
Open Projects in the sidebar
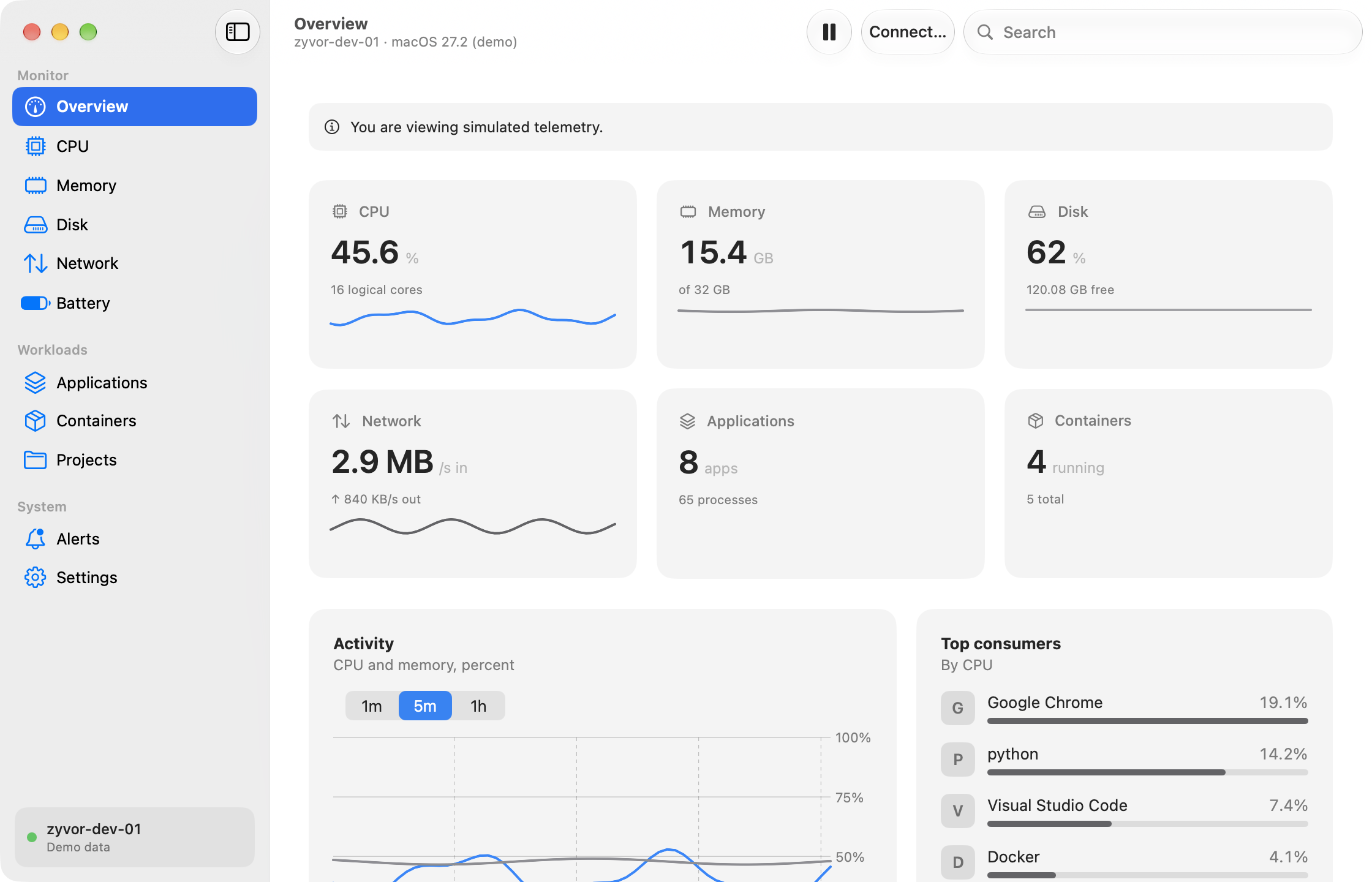tap(135, 460)
